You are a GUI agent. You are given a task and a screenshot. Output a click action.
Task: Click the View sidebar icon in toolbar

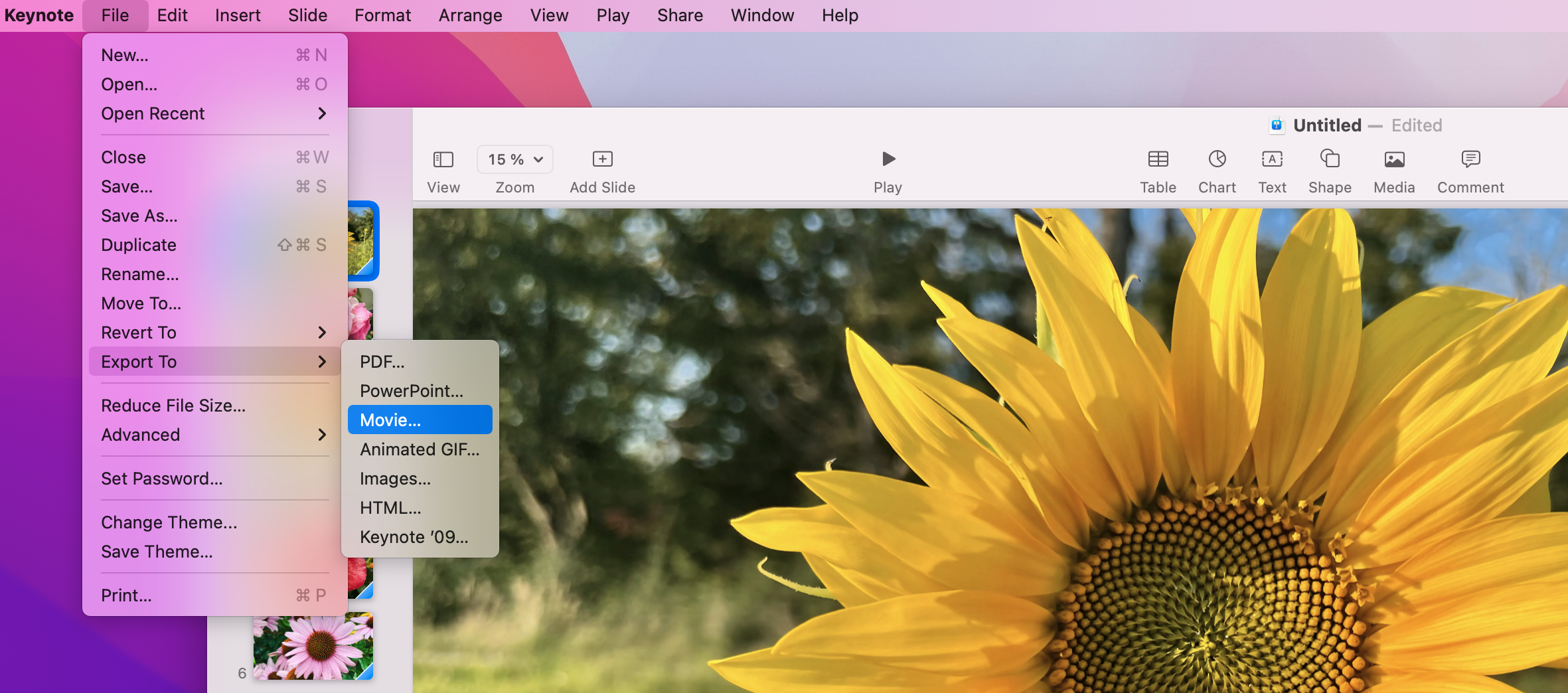tap(443, 159)
